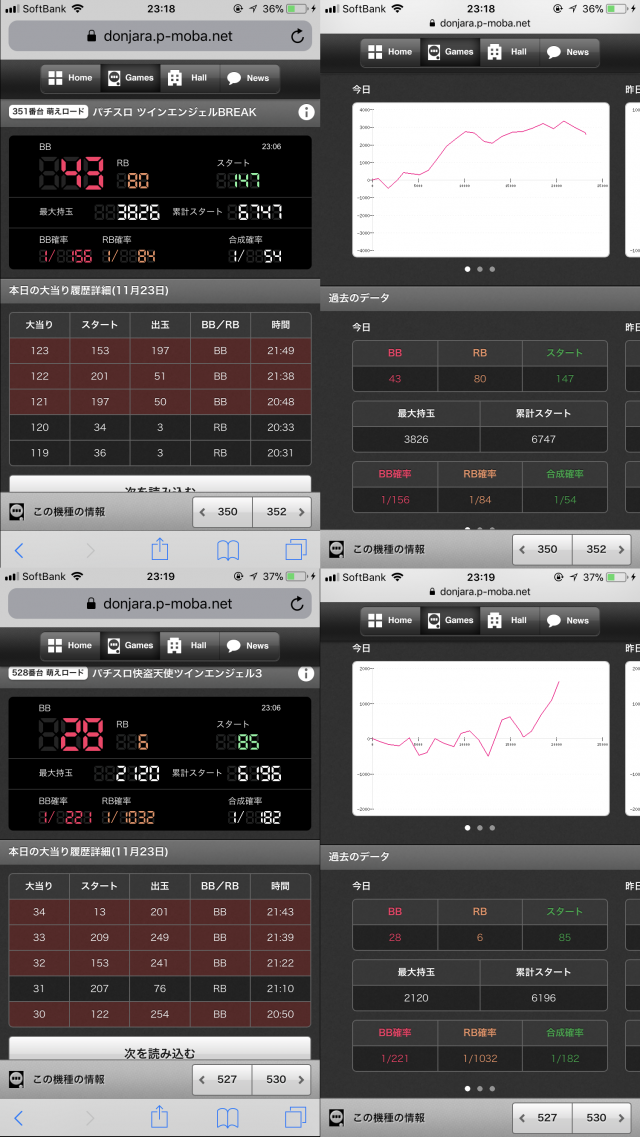Open Safari bookmarks icon under the 528番台 history table
This screenshot has width=640, height=1137.
[x=228, y=1117]
